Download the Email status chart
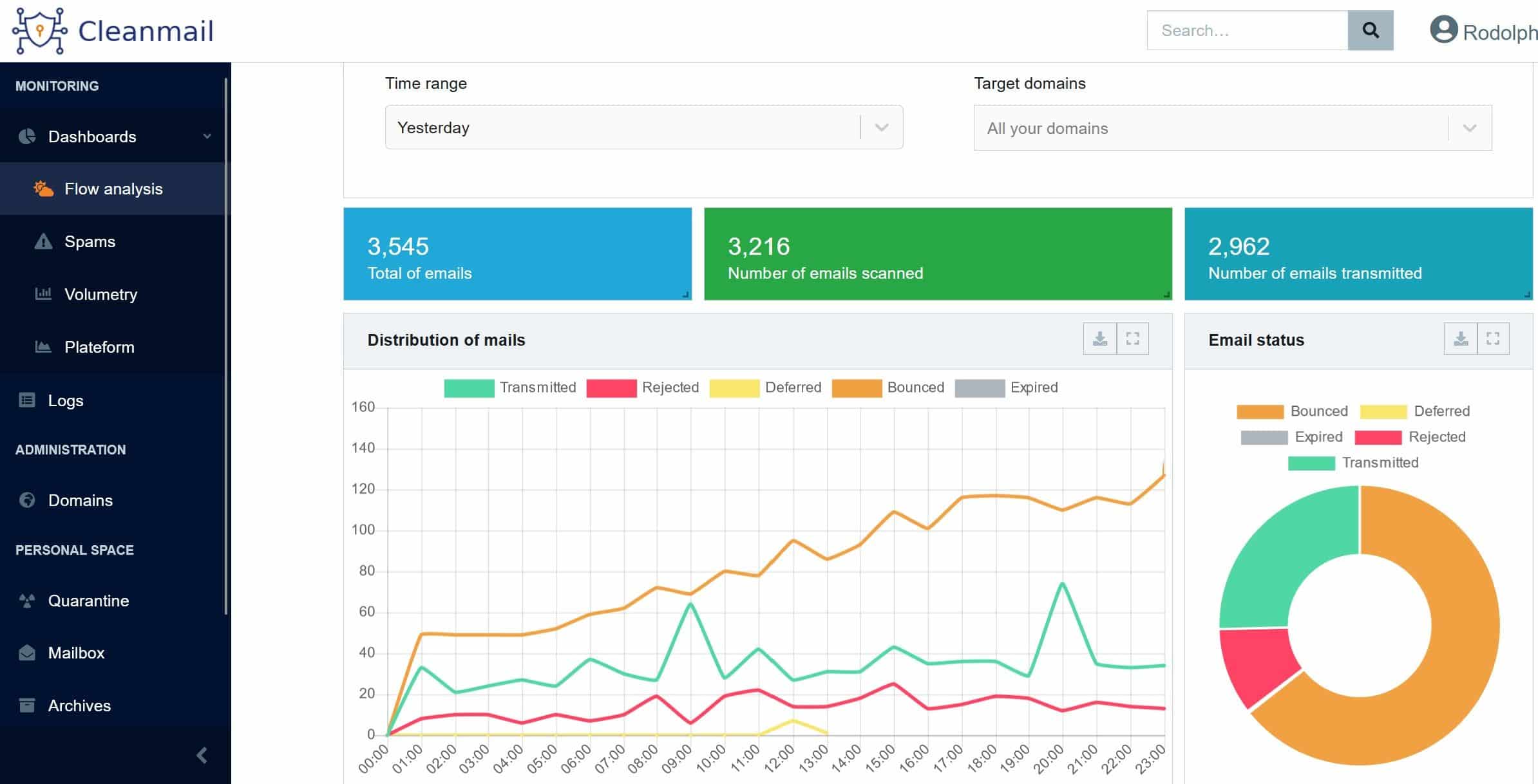The image size is (1538, 784). point(1461,339)
